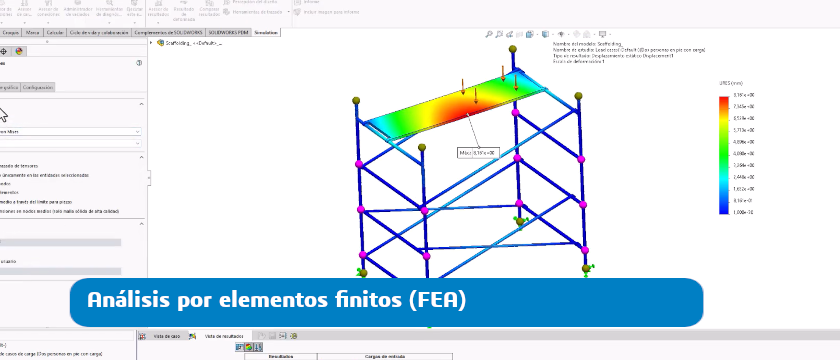Expand Herramientas de trazado dropdown arrow
The image size is (840, 360).
(x=289, y=12)
